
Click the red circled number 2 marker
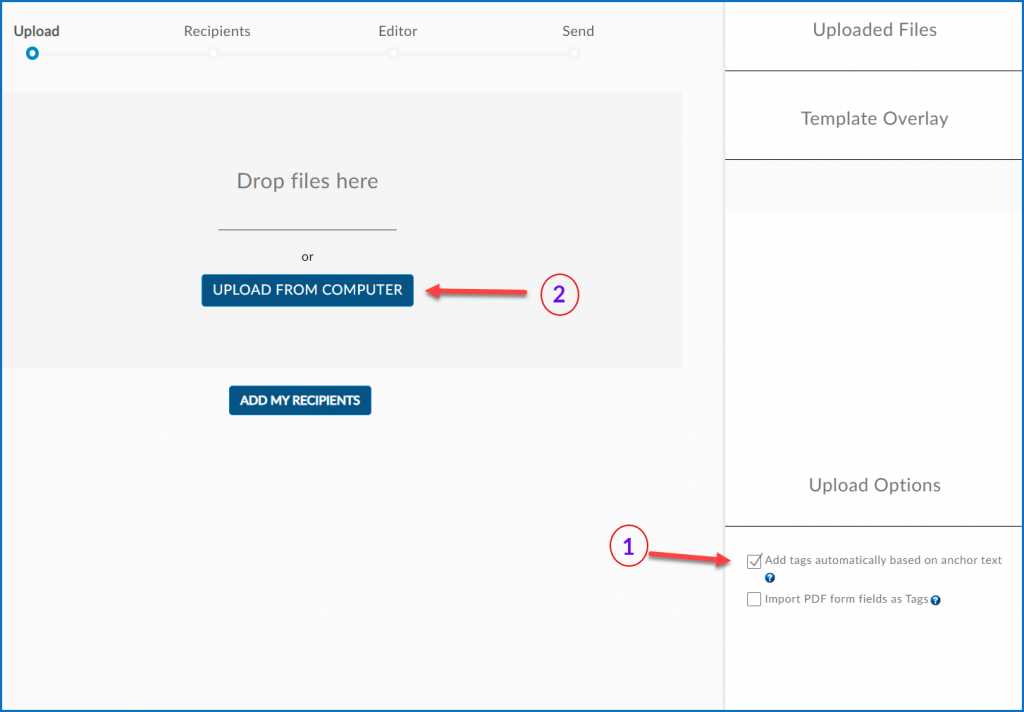pyautogui.click(x=559, y=294)
